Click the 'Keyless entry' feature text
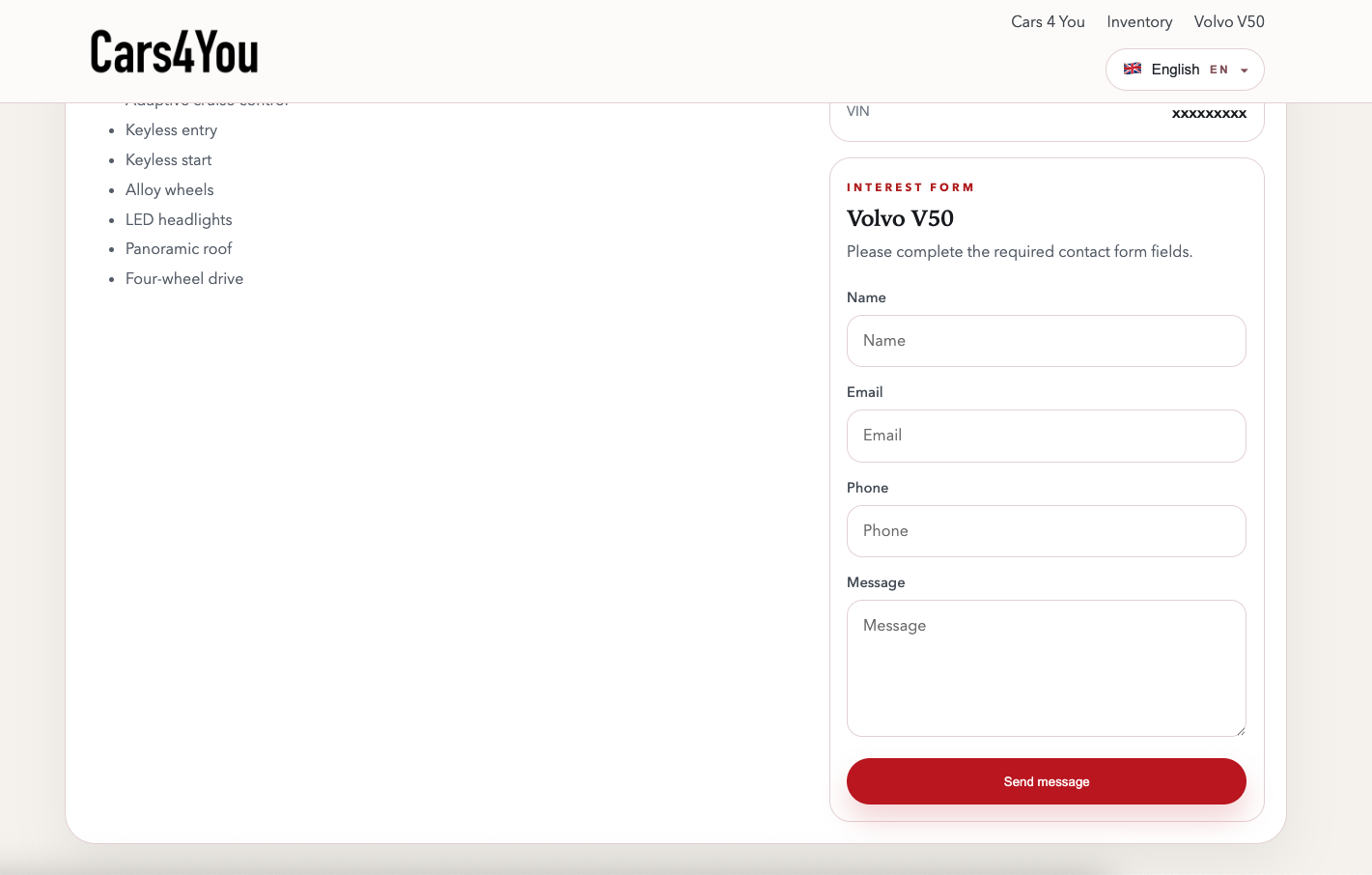 [x=171, y=130]
